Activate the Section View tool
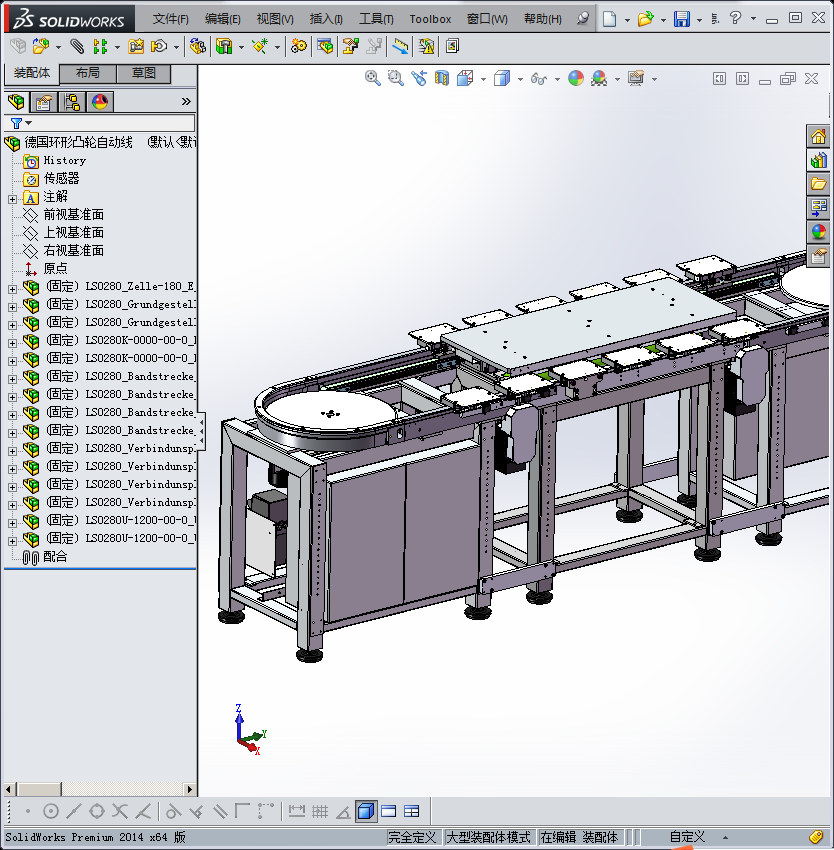The width and height of the screenshot is (834, 850). click(442, 78)
